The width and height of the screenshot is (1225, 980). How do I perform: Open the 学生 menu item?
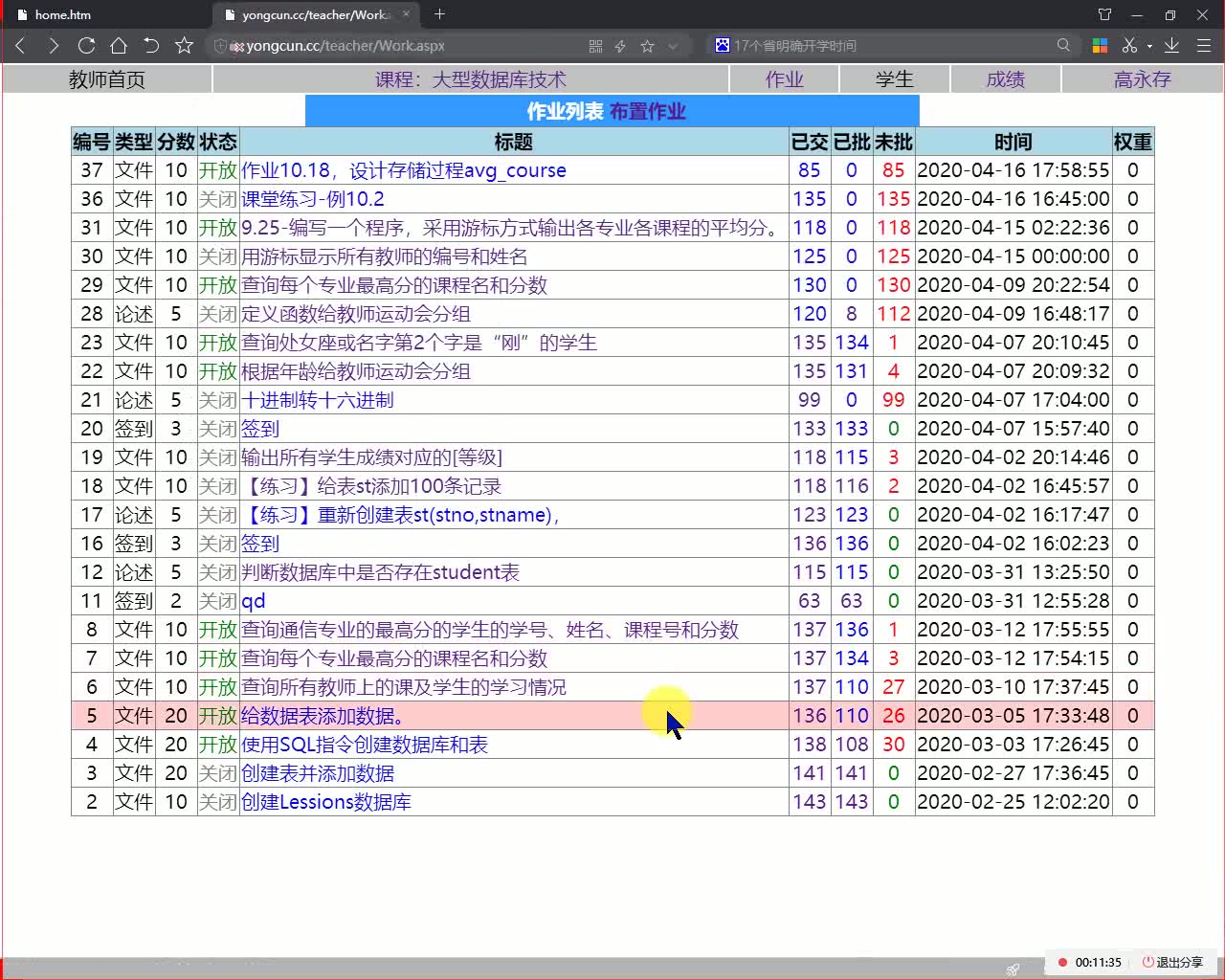[895, 79]
